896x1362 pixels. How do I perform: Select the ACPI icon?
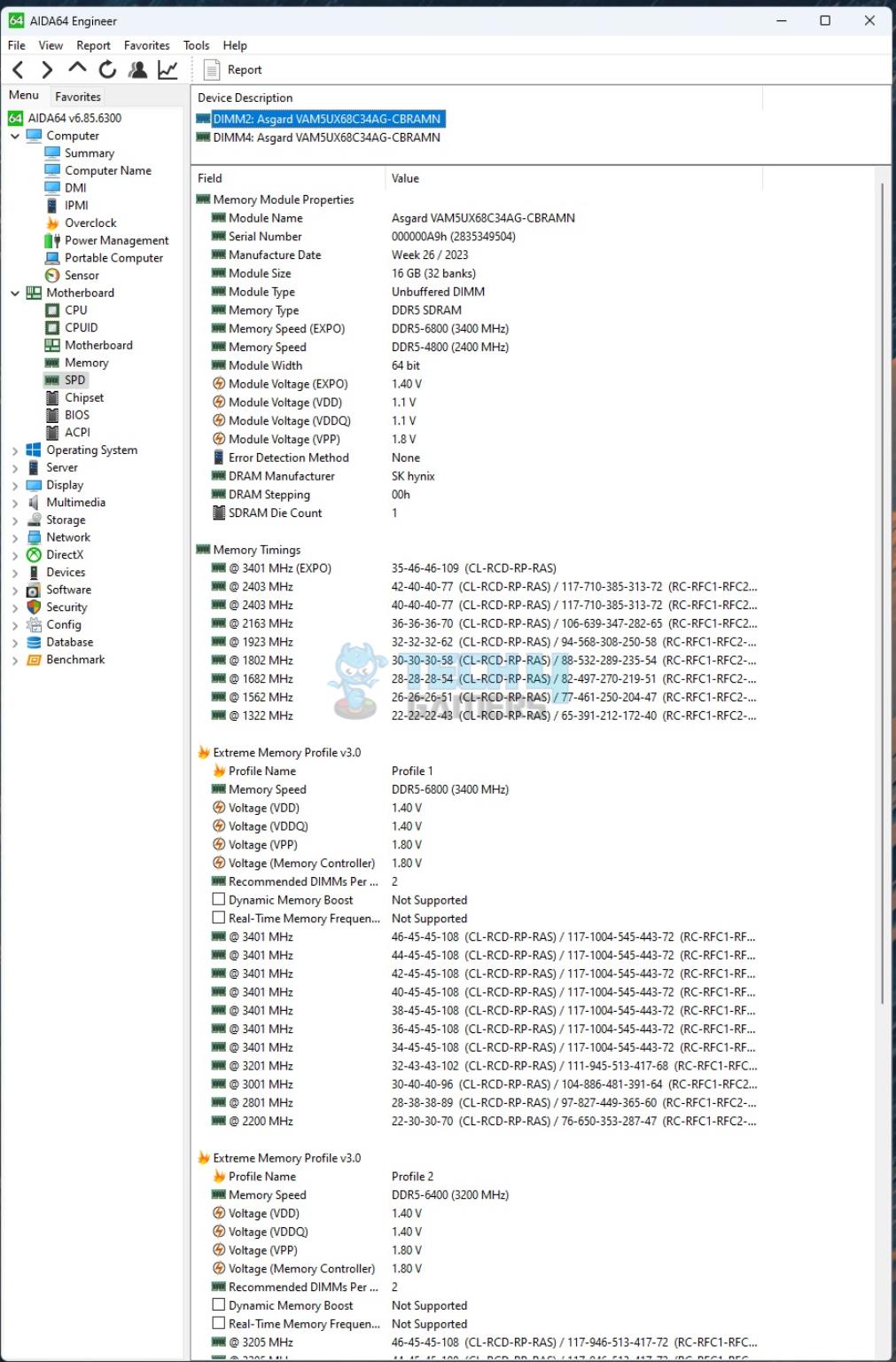pyautogui.click(x=52, y=433)
